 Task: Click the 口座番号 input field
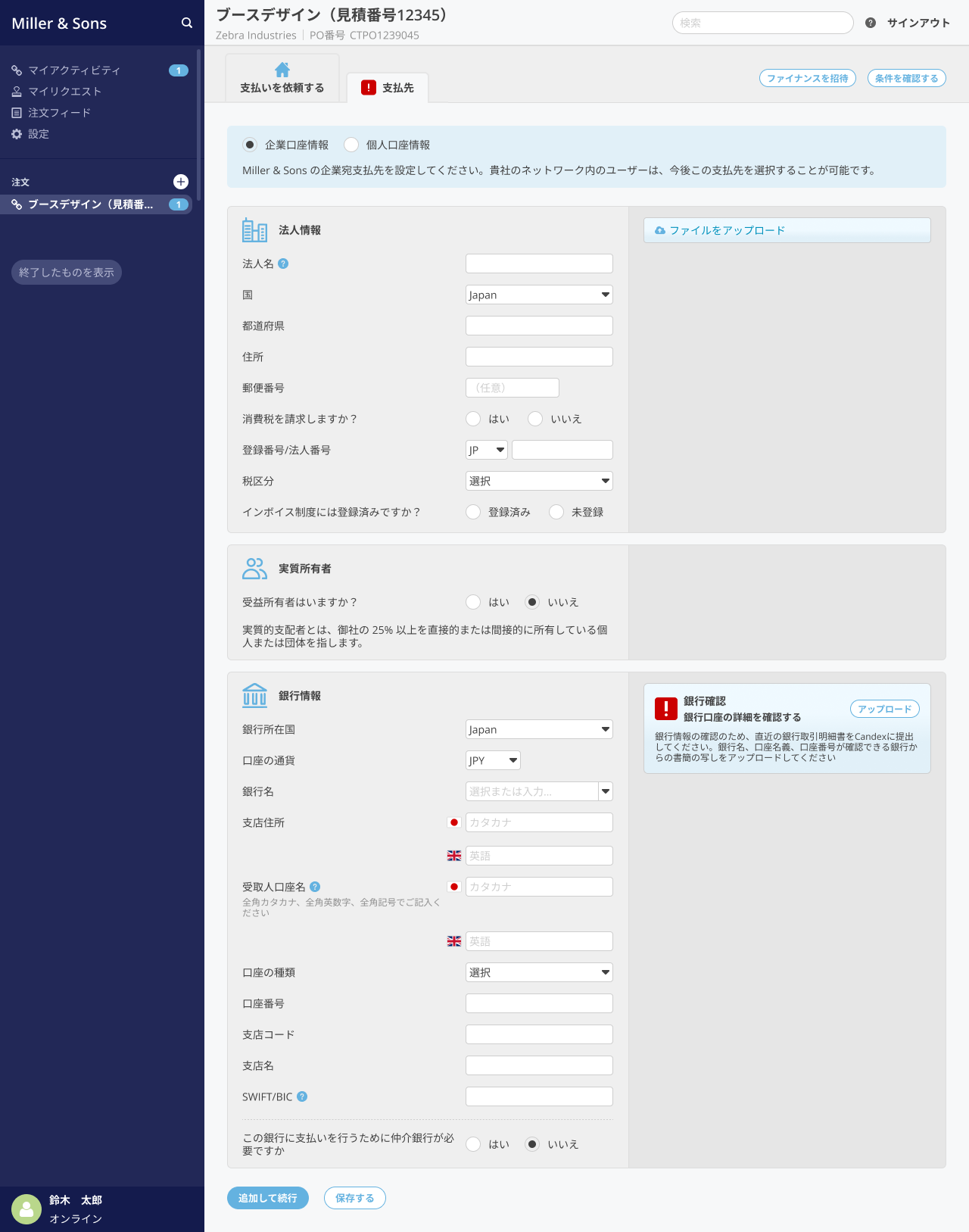click(539, 1003)
